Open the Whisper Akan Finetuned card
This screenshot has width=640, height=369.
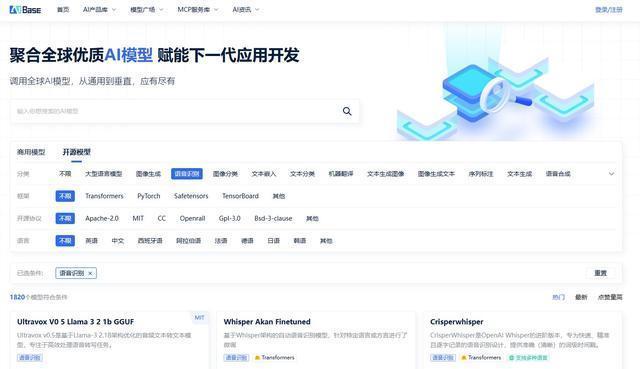[316, 340]
